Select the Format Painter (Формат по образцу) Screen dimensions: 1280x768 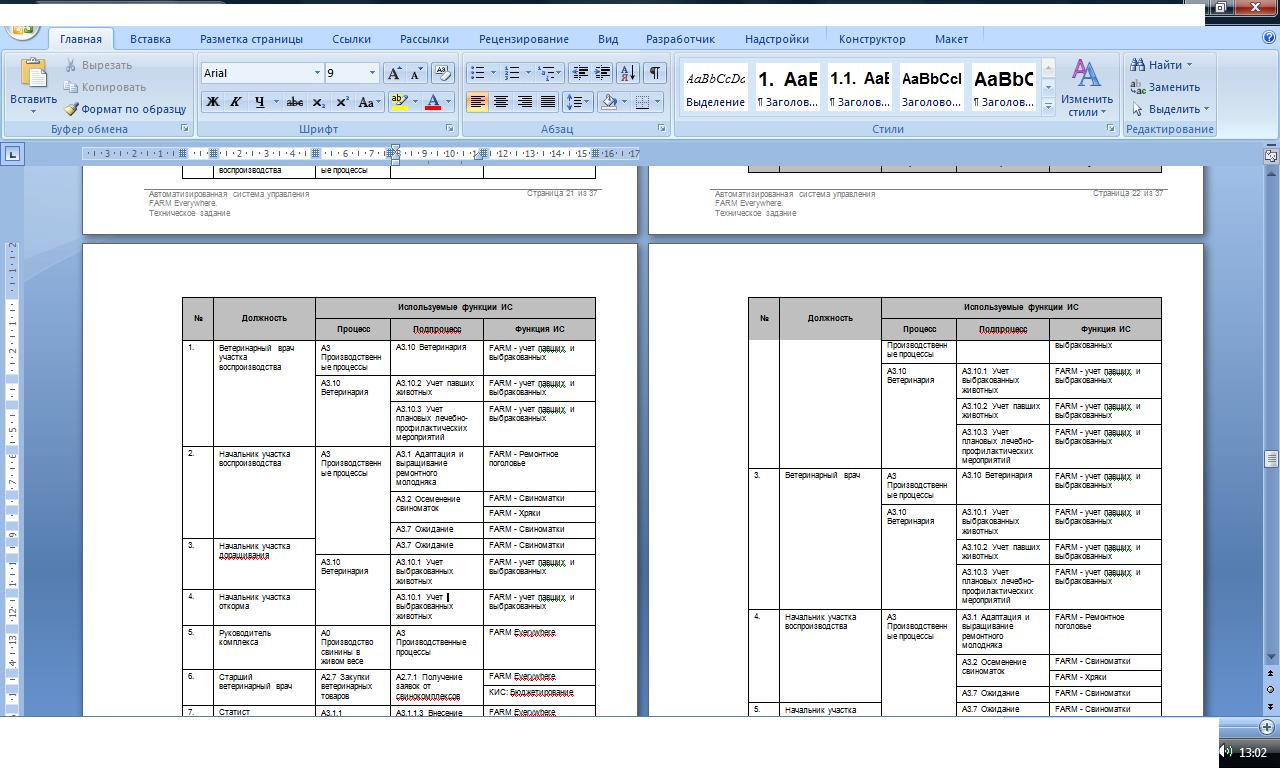tap(125, 109)
